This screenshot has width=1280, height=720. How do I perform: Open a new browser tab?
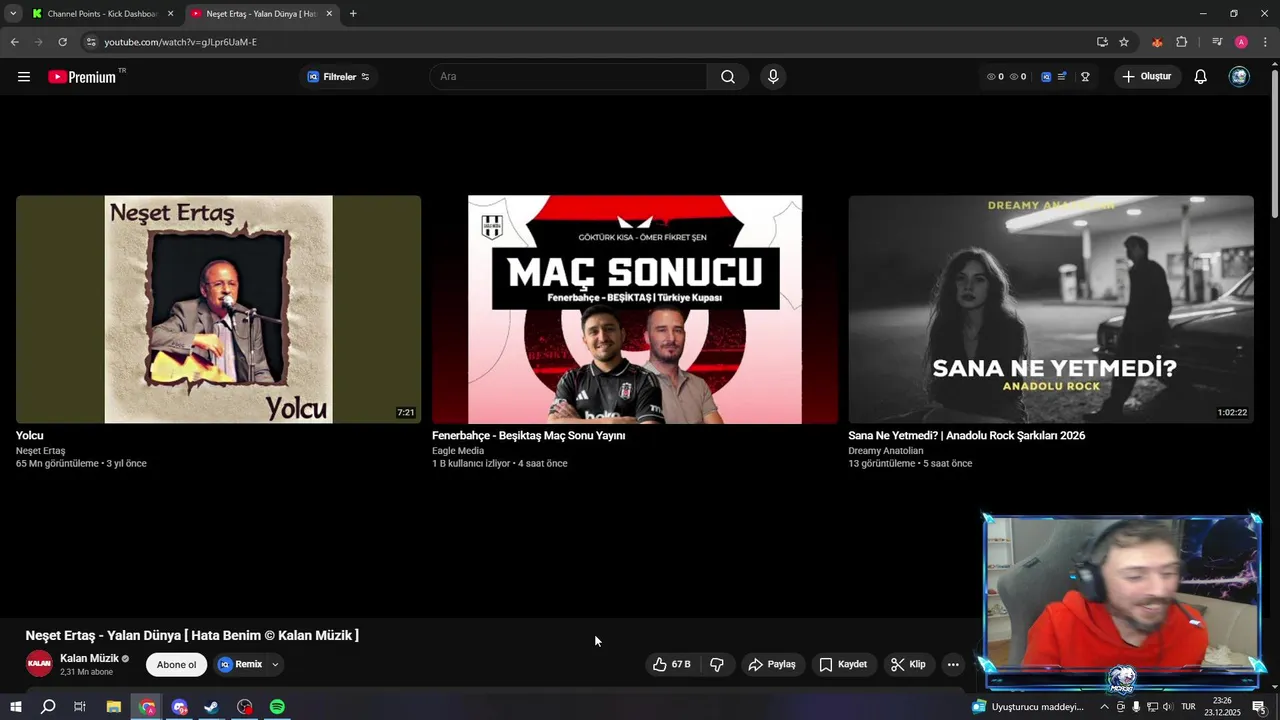[353, 14]
